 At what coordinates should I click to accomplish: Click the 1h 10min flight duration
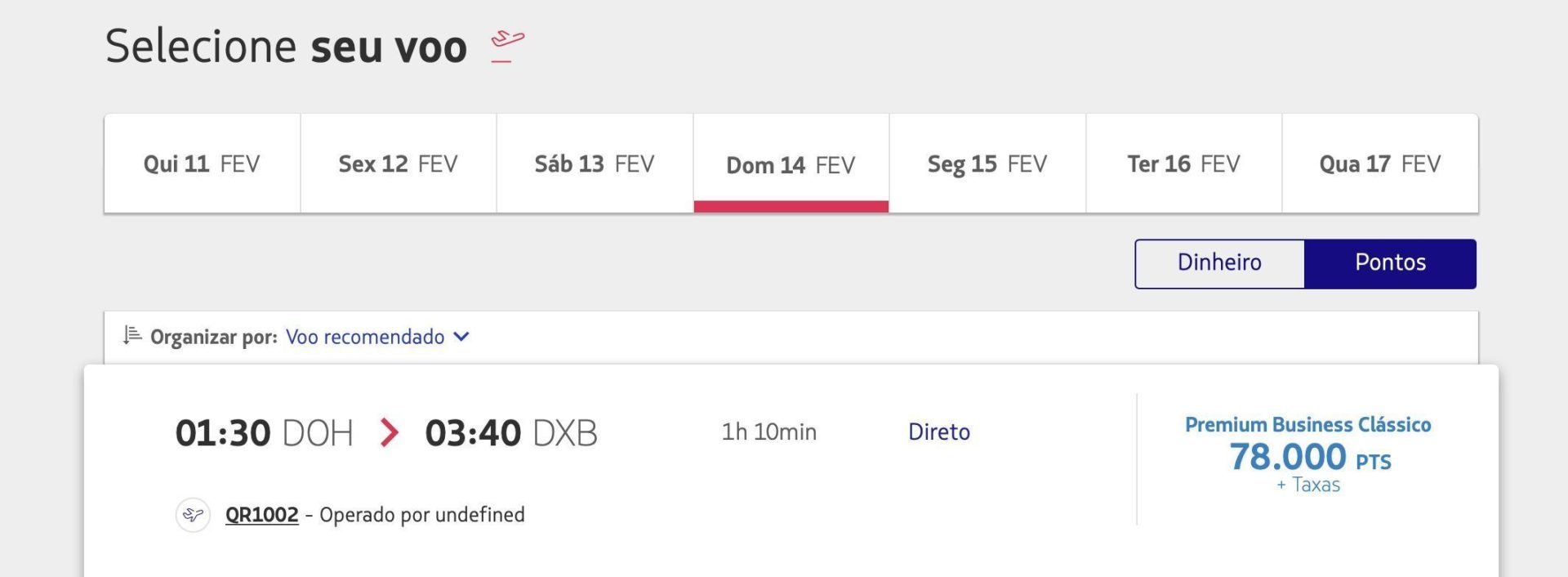768,432
